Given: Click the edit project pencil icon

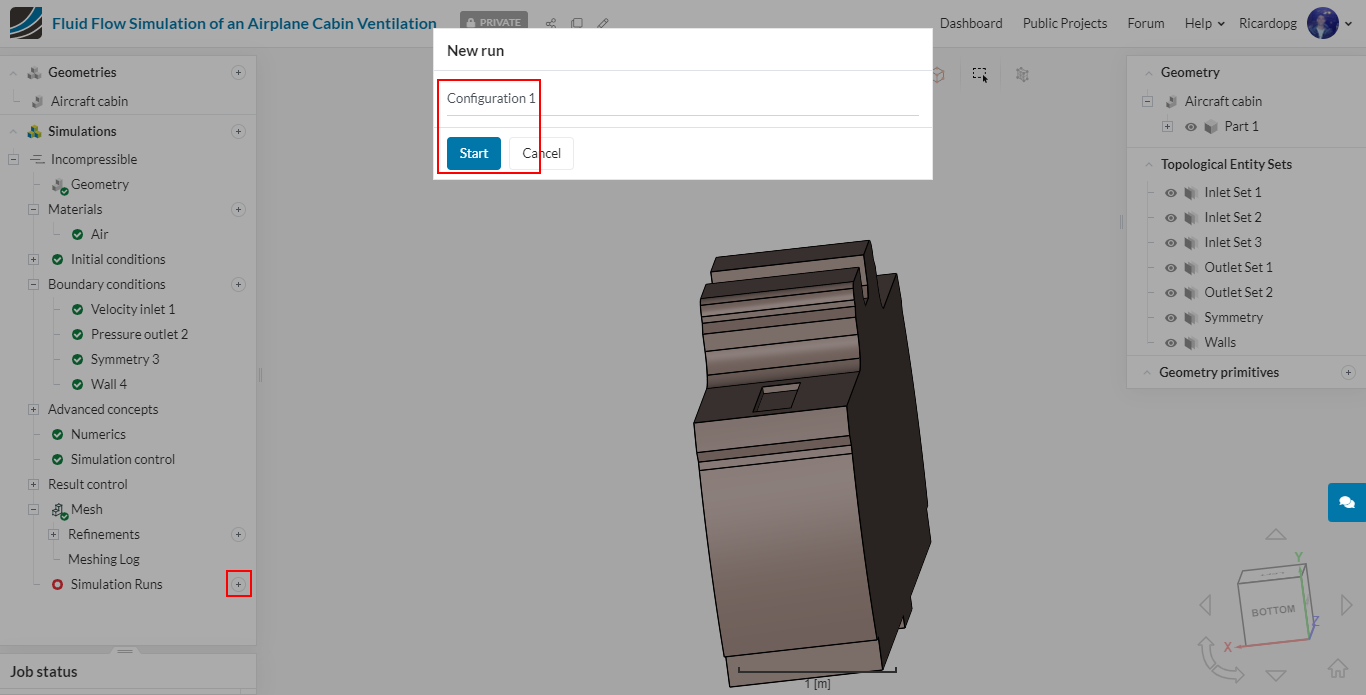Looking at the screenshot, I should coord(602,23).
